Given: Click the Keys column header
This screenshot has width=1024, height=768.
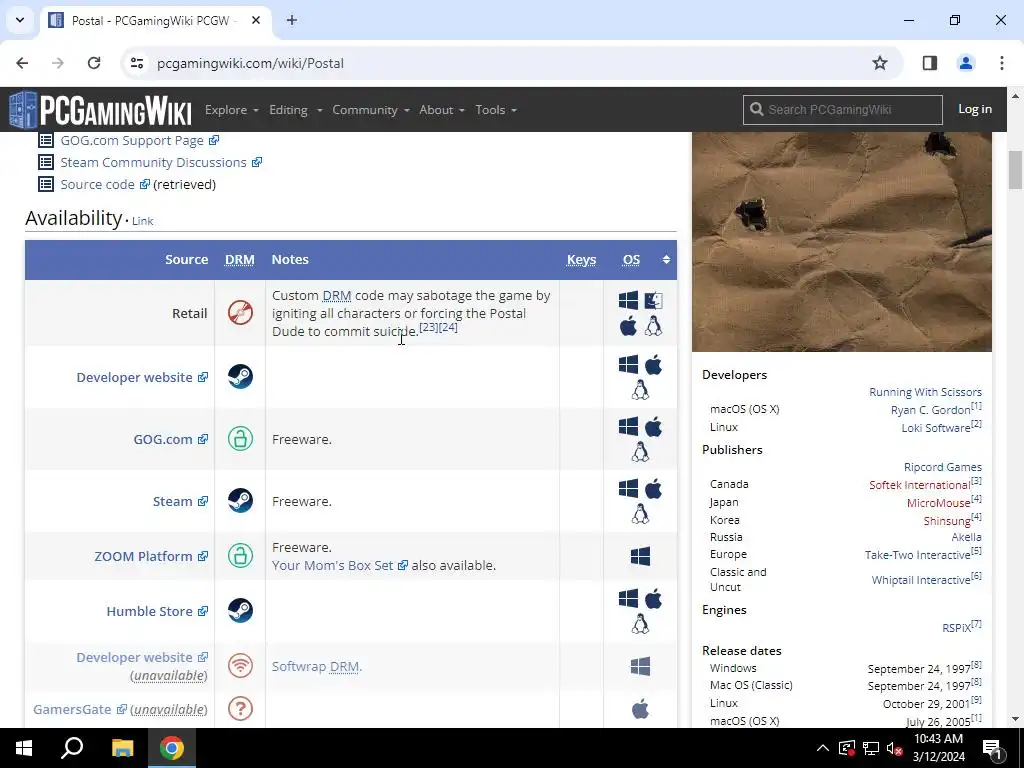Looking at the screenshot, I should point(581,259).
